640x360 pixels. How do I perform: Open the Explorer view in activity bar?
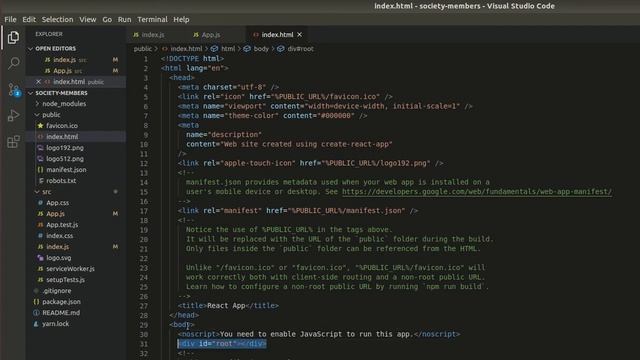(13, 38)
